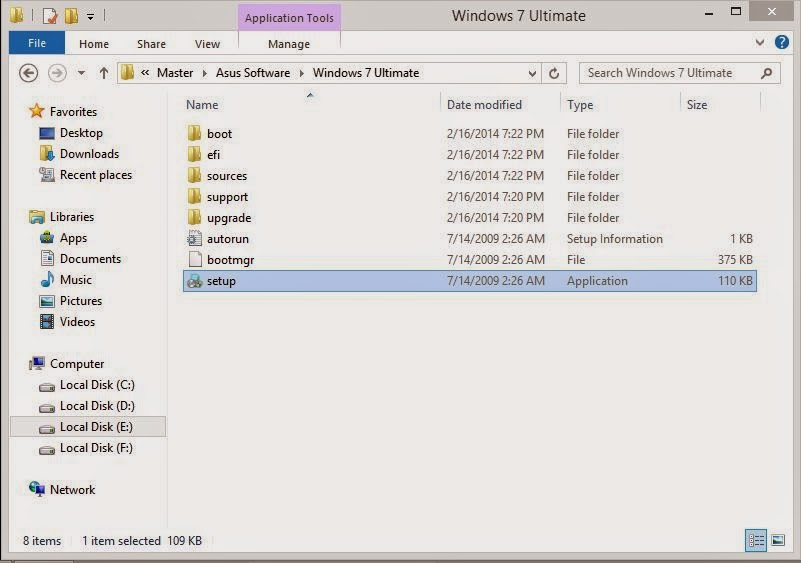Select the autorun setup information file icon

point(194,239)
